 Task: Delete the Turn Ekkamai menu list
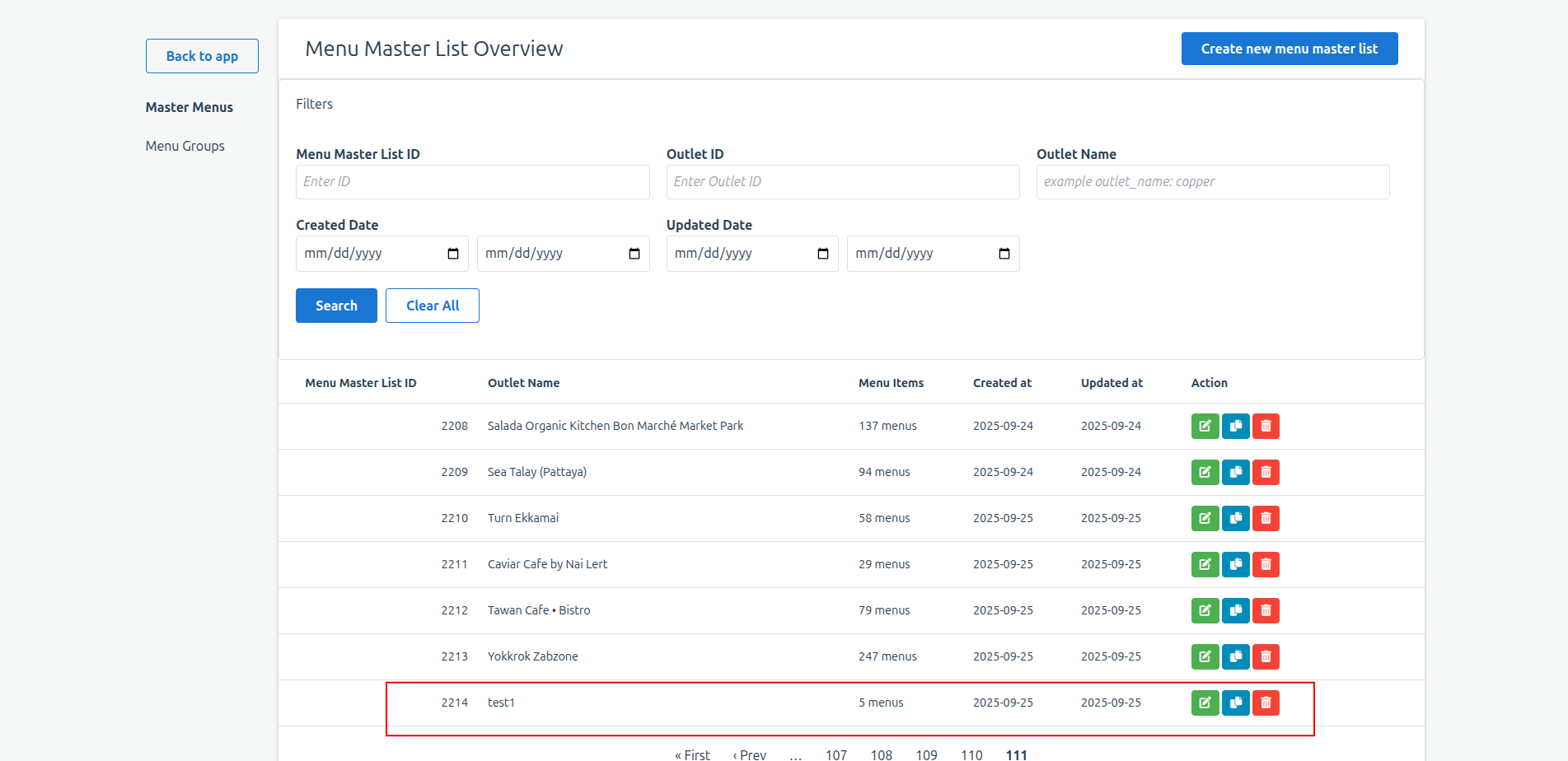(1266, 518)
